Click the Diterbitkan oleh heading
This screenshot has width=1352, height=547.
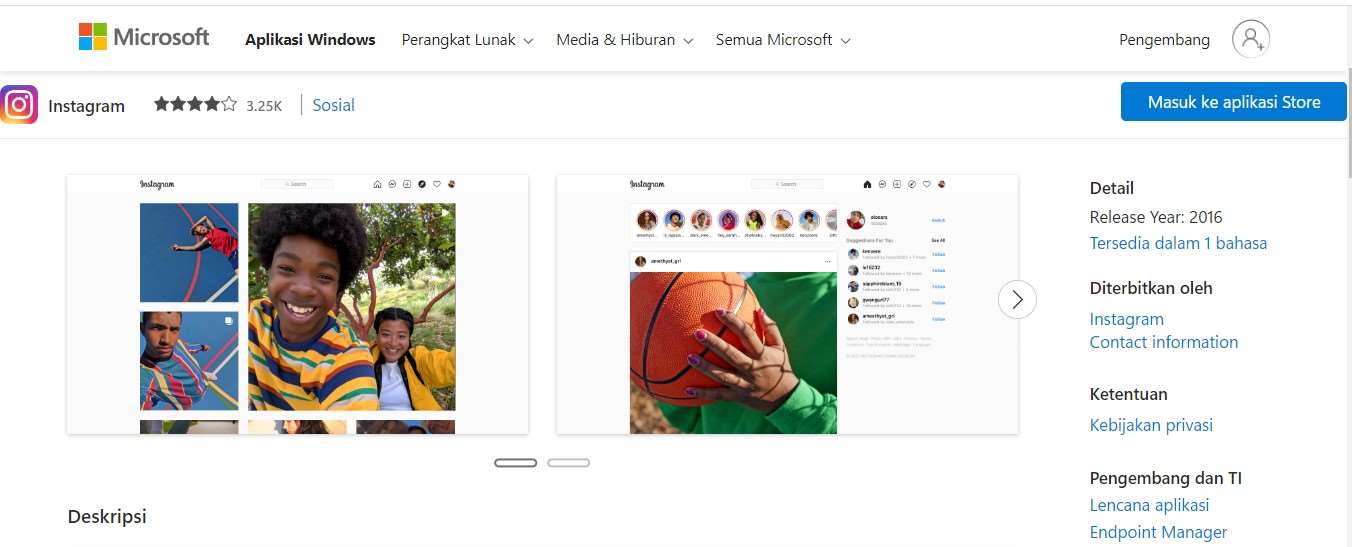(x=1151, y=288)
